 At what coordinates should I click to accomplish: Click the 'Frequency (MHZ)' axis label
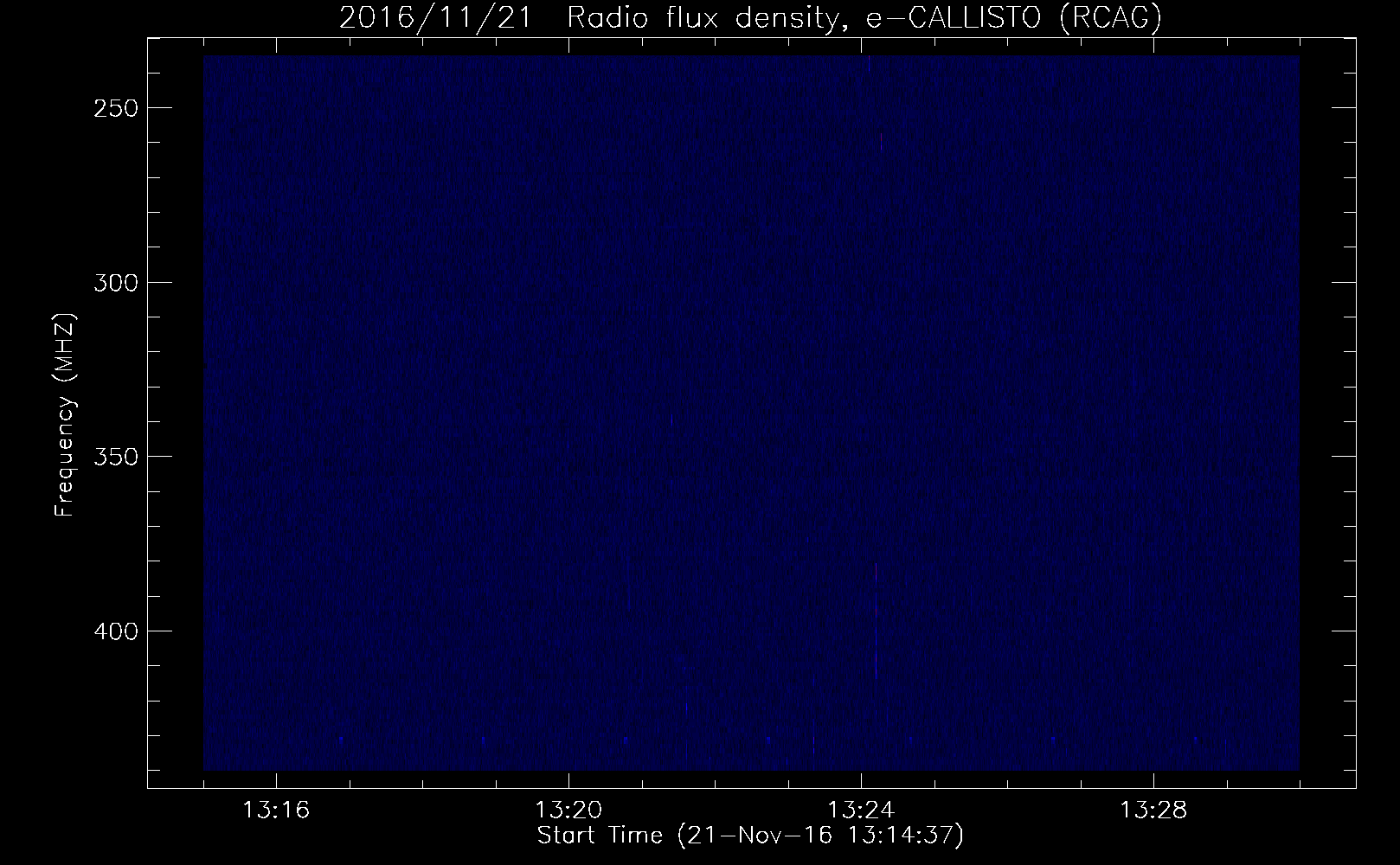point(65,415)
